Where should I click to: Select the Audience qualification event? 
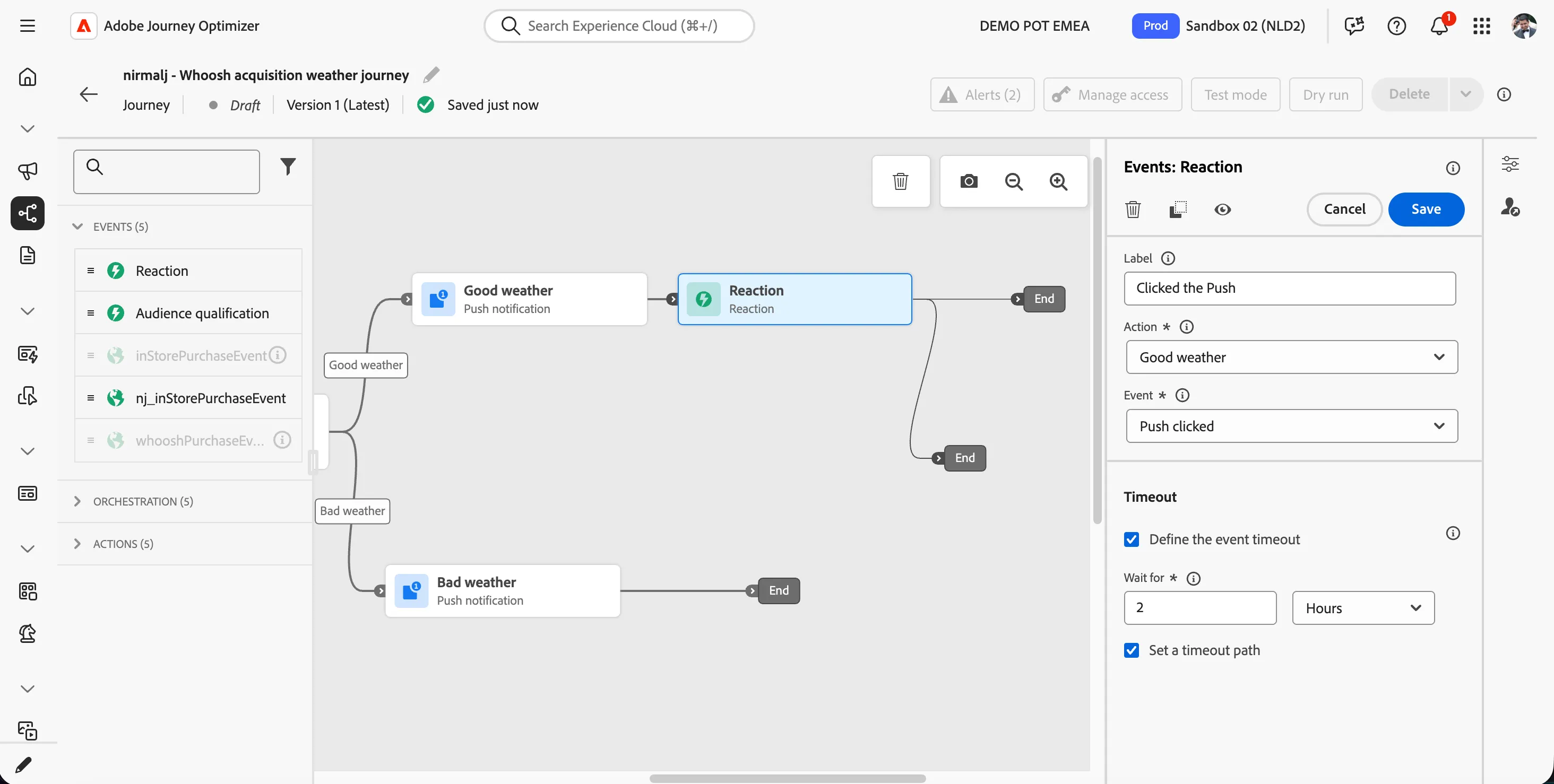click(188, 313)
